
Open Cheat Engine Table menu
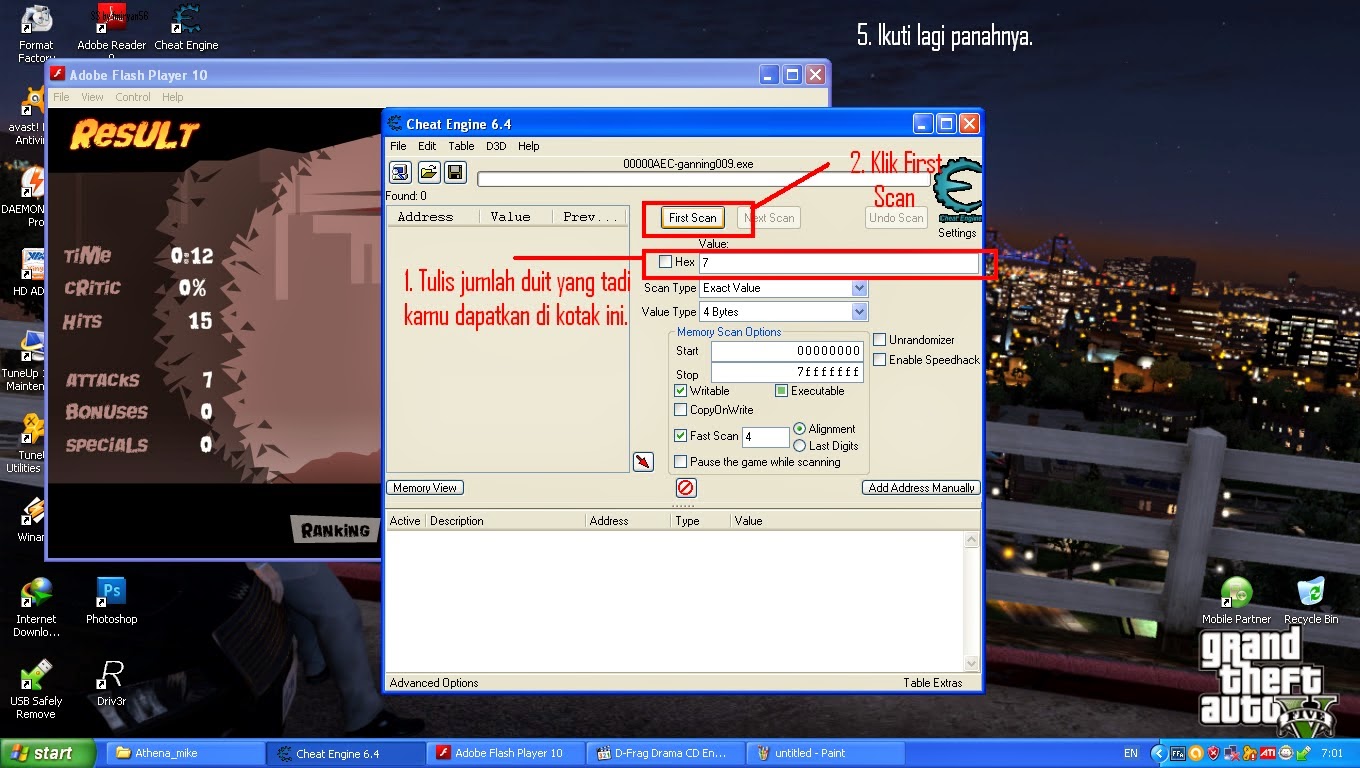tap(461, 146)
